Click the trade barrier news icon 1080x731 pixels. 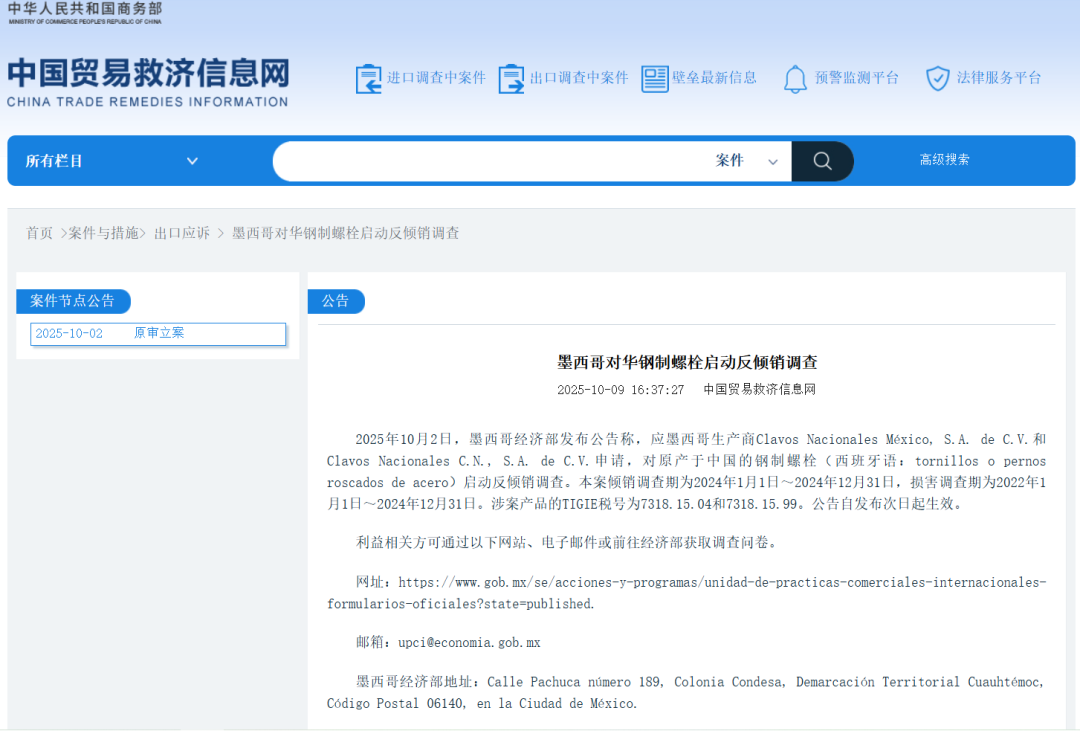coord(654,79)
